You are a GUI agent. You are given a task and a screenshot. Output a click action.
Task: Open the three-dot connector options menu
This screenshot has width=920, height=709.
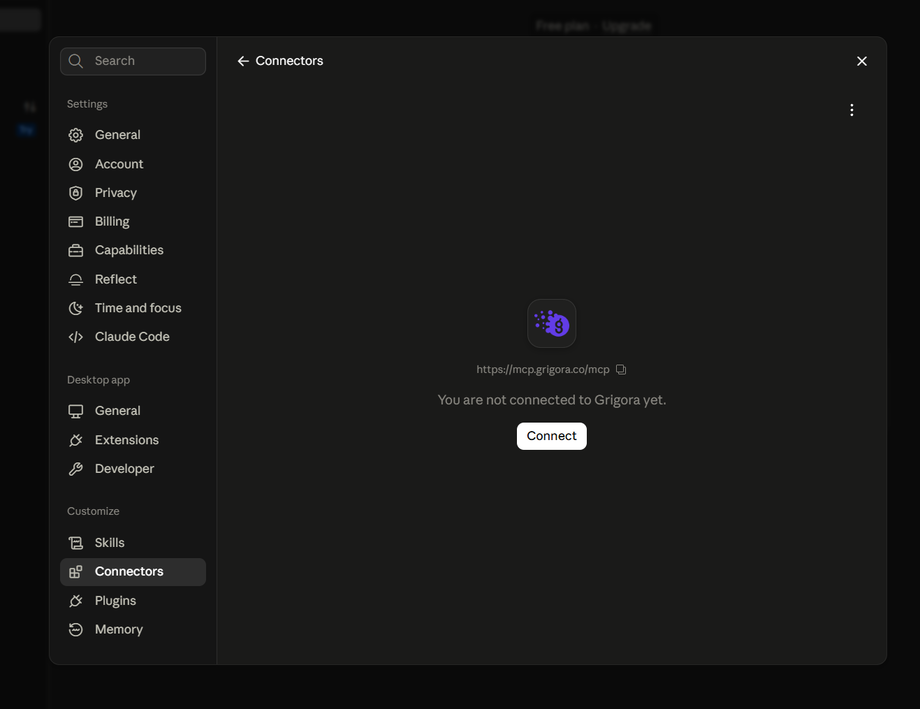[852, 110]
